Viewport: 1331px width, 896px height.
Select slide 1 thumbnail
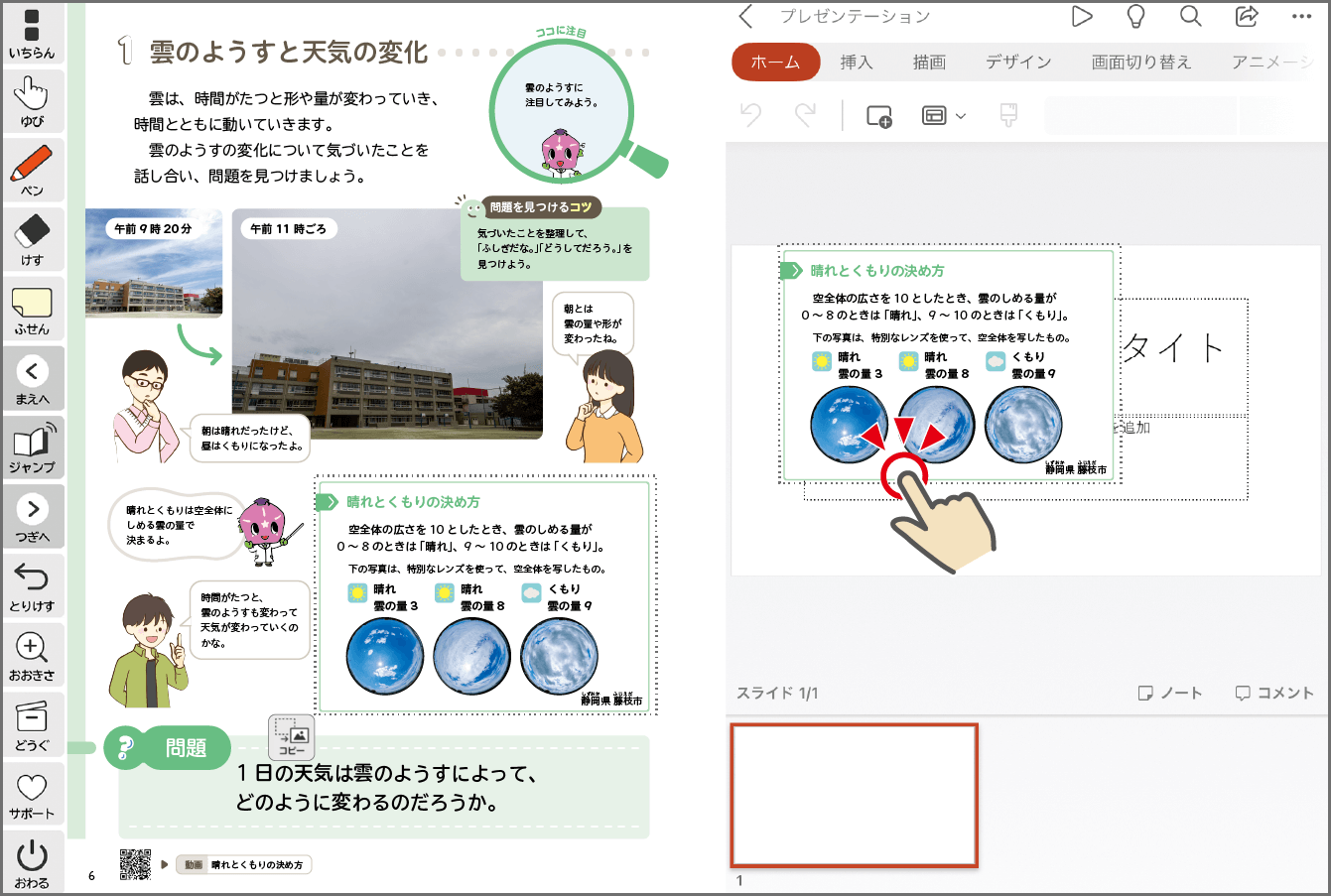point(855,796)
